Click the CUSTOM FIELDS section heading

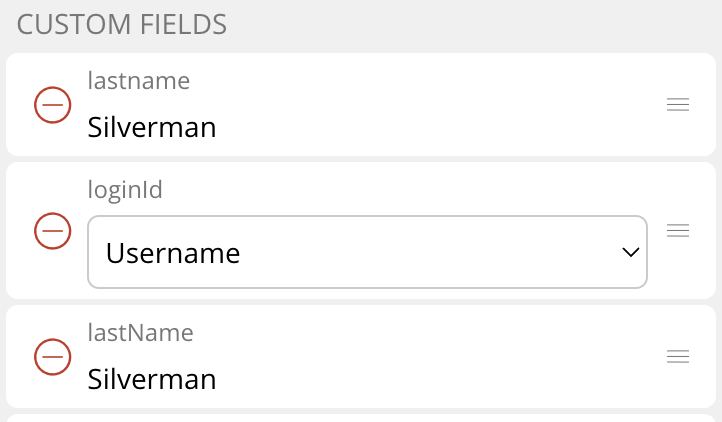point(122,24)
